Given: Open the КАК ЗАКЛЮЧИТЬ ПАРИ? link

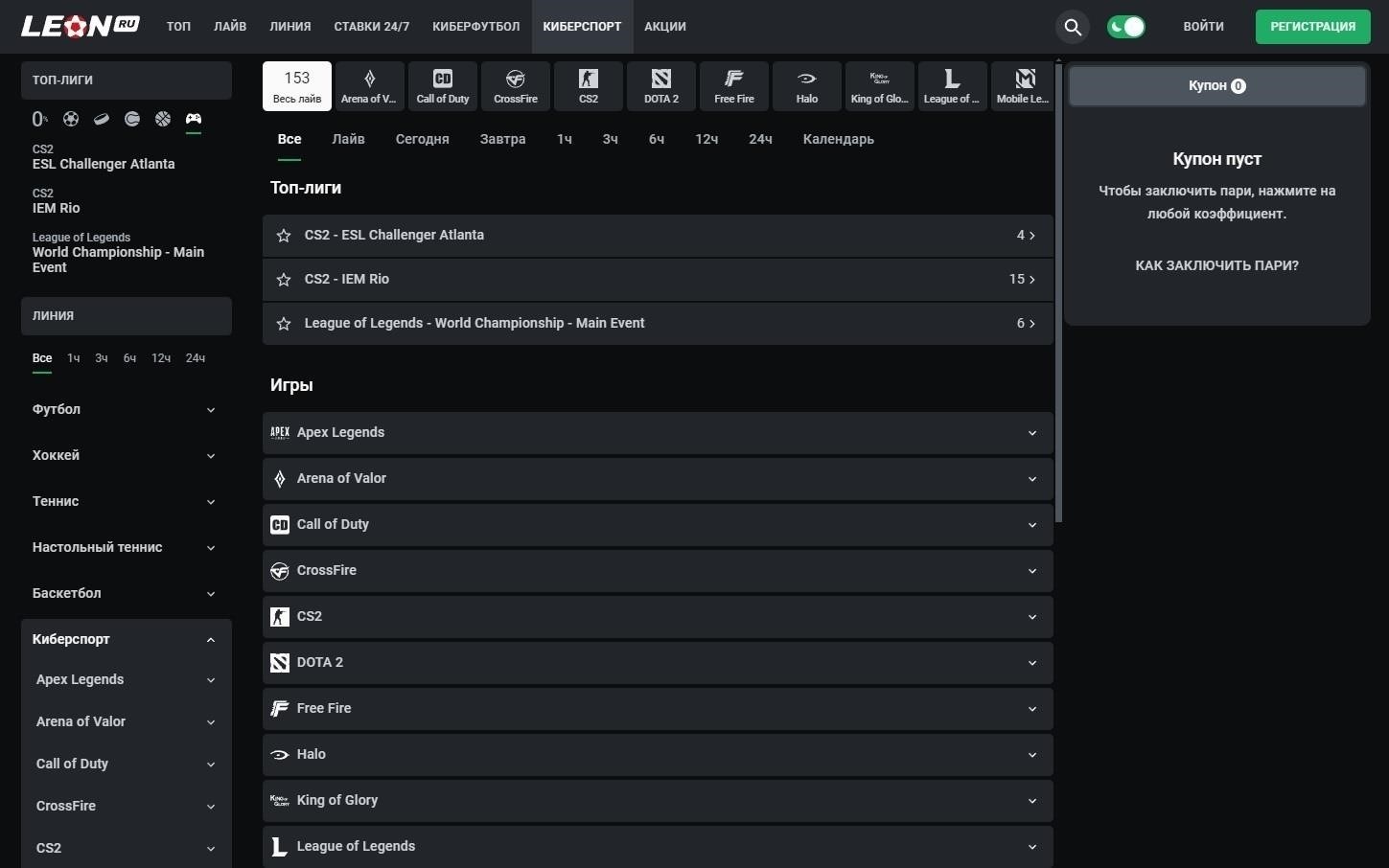Looking at the screenshot, I should coord(1217,265).
